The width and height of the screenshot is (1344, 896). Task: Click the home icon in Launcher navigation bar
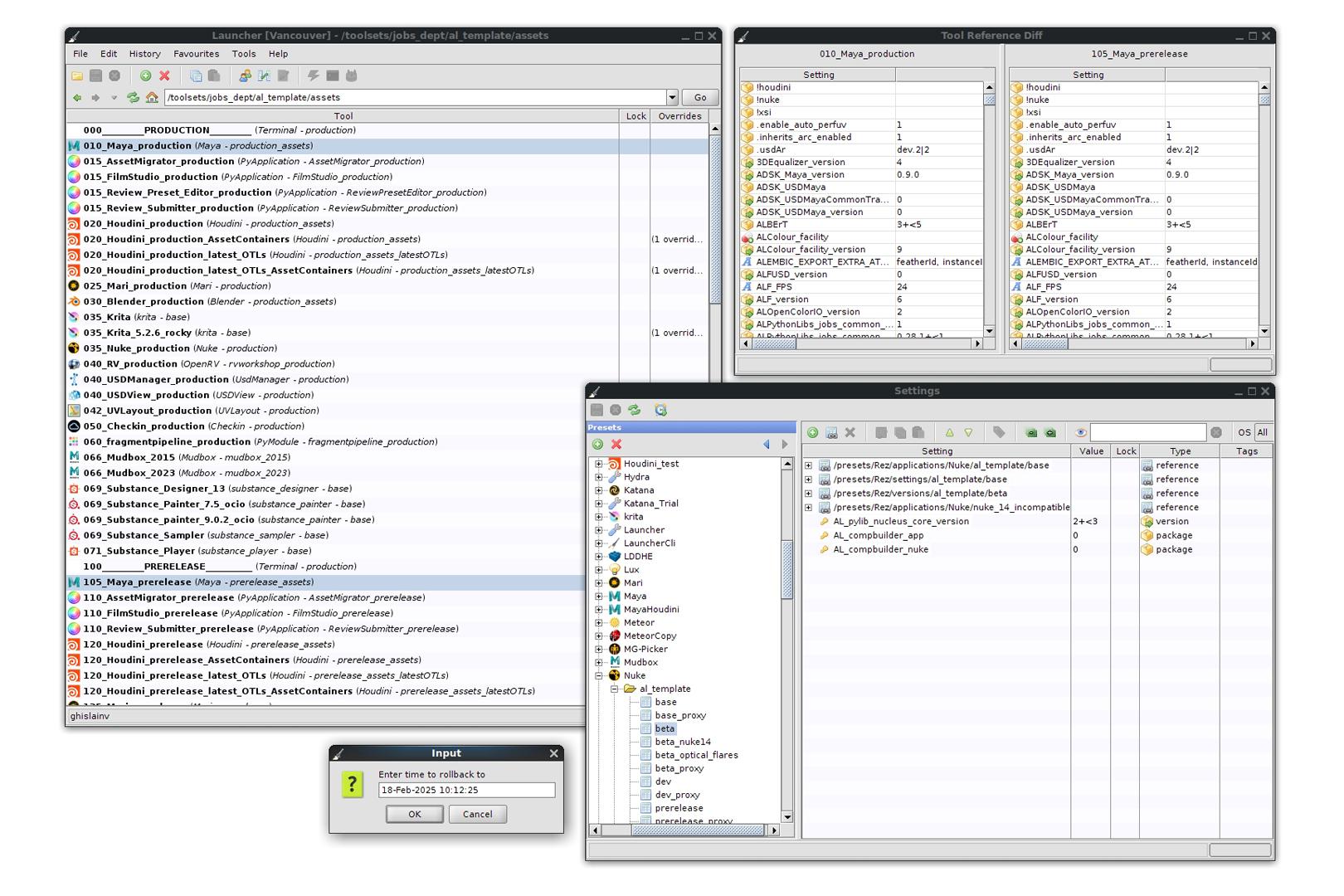(x=152, y=98)
